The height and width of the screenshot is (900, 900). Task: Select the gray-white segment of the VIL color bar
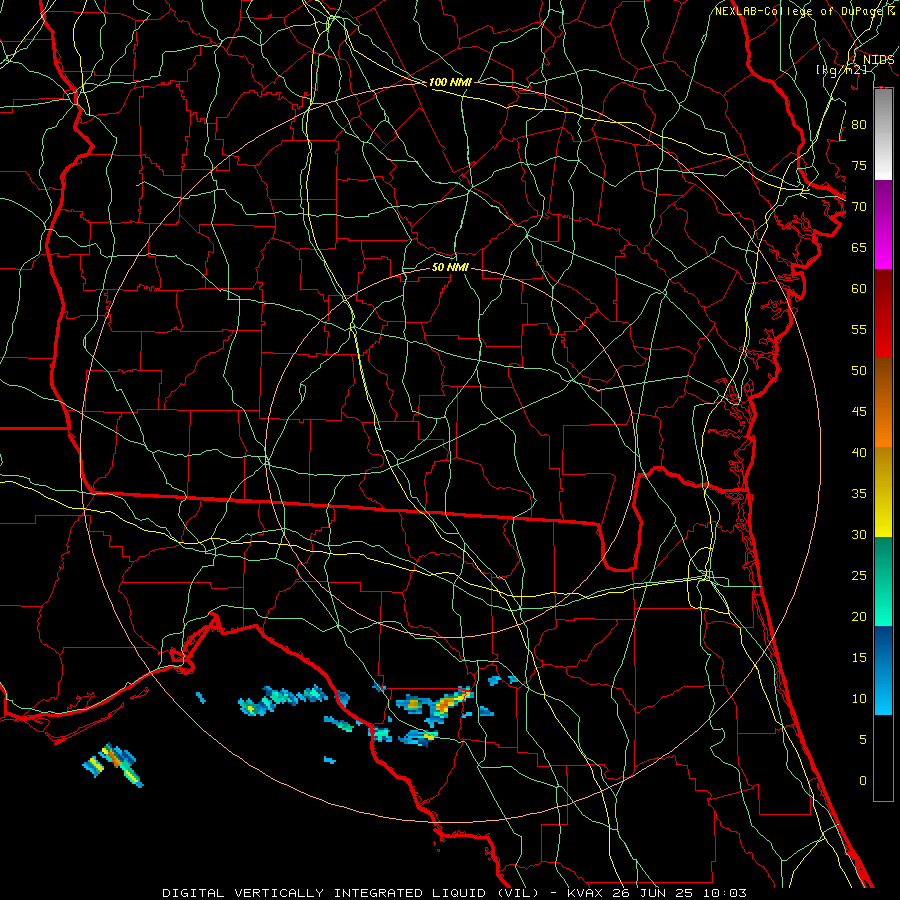883,134
